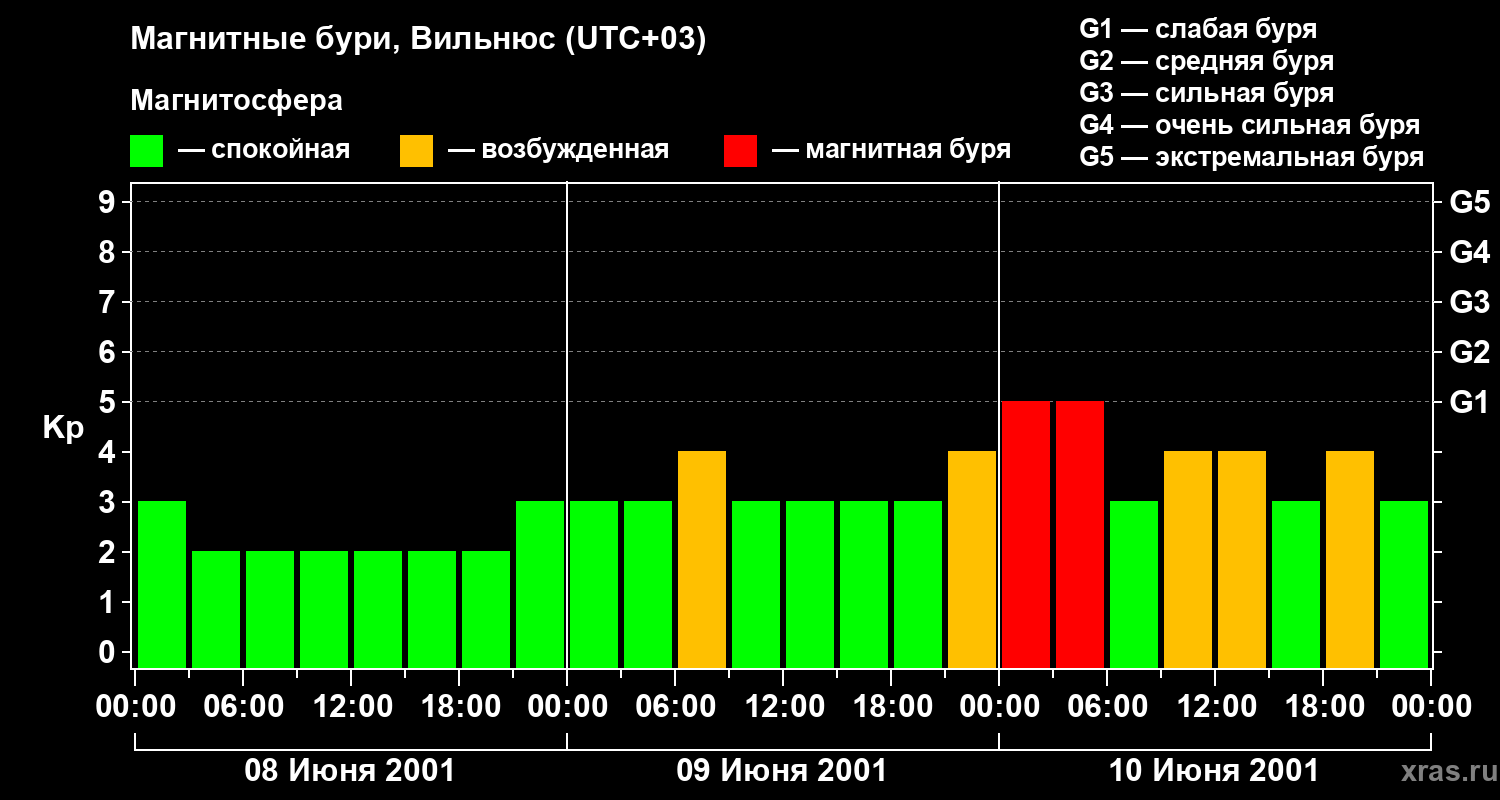Click the '06:00' time label for 09 Июня
Image resolution: width=1500 pixels, height=800 pixels.
click(675, 707)
